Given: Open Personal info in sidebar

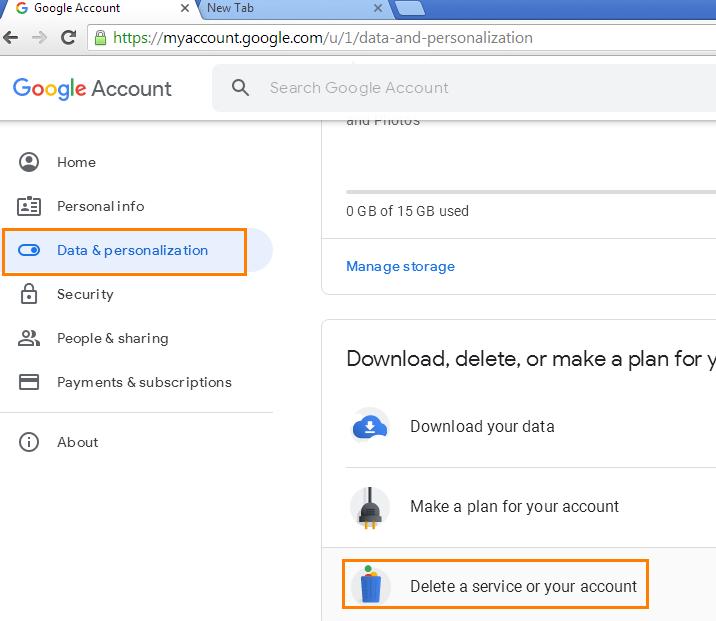Looking at the screenshot, I should tap(136, 206).
